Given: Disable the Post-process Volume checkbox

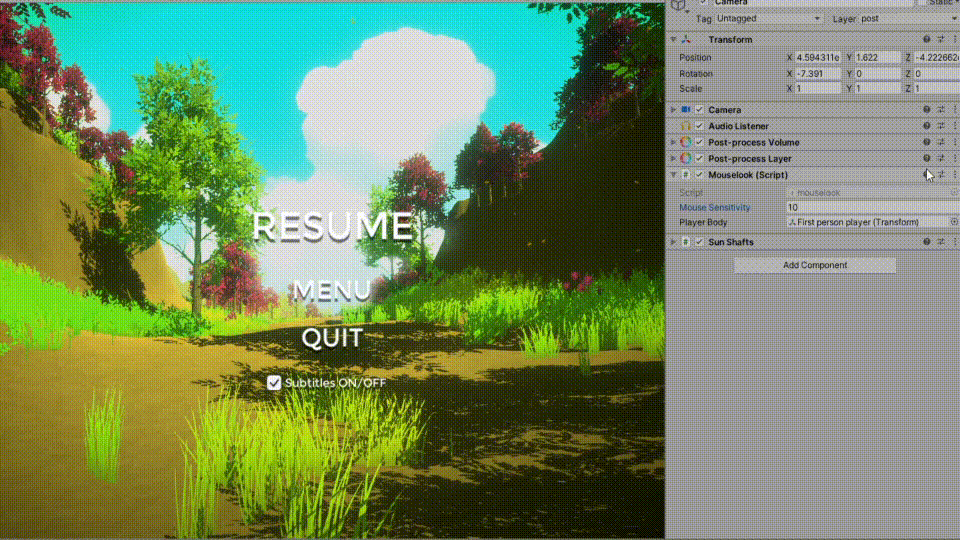Looking at the screenshot, I should point(699,142).
